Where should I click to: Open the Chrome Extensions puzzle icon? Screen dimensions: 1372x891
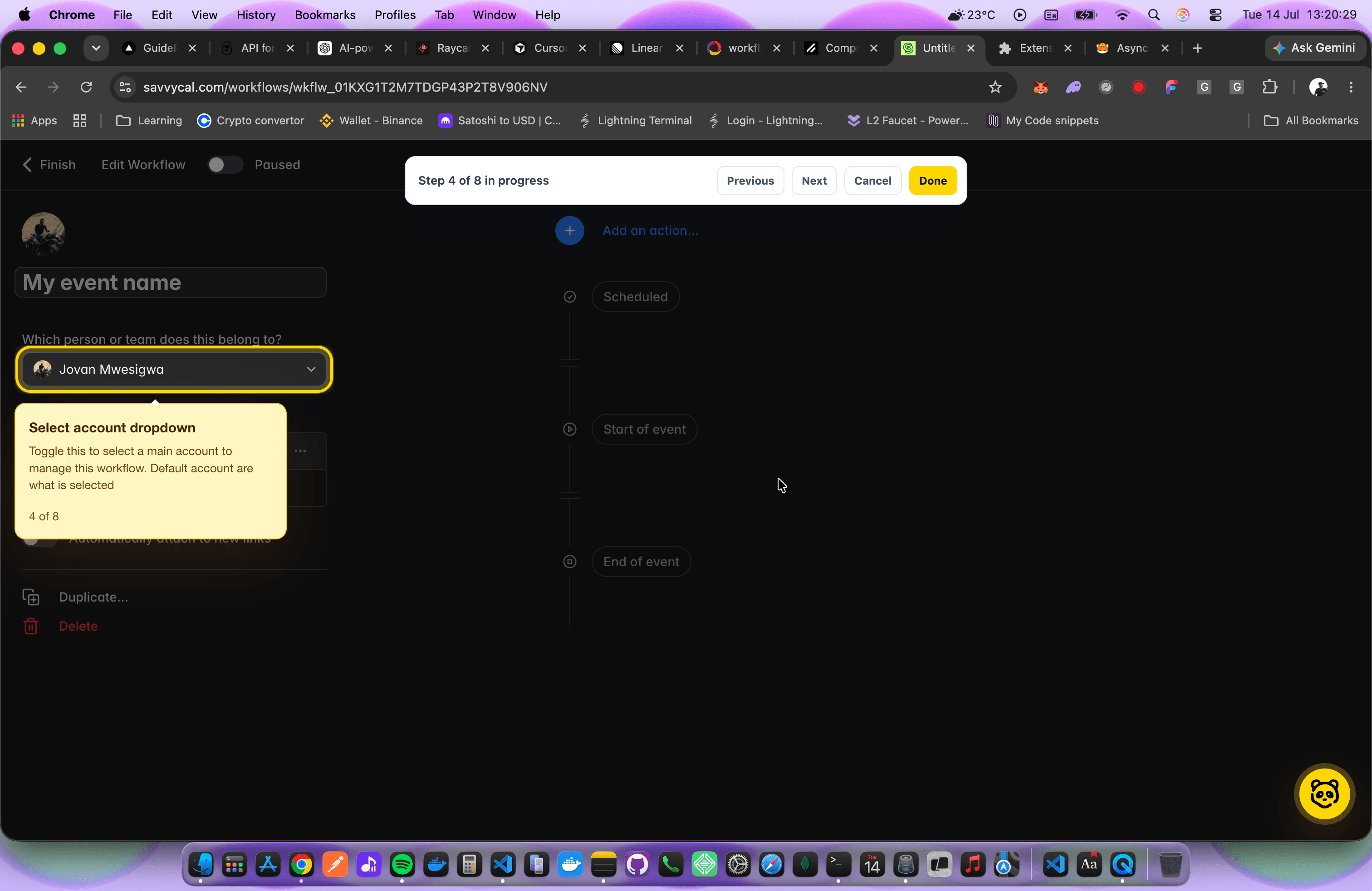[1269, 87]
